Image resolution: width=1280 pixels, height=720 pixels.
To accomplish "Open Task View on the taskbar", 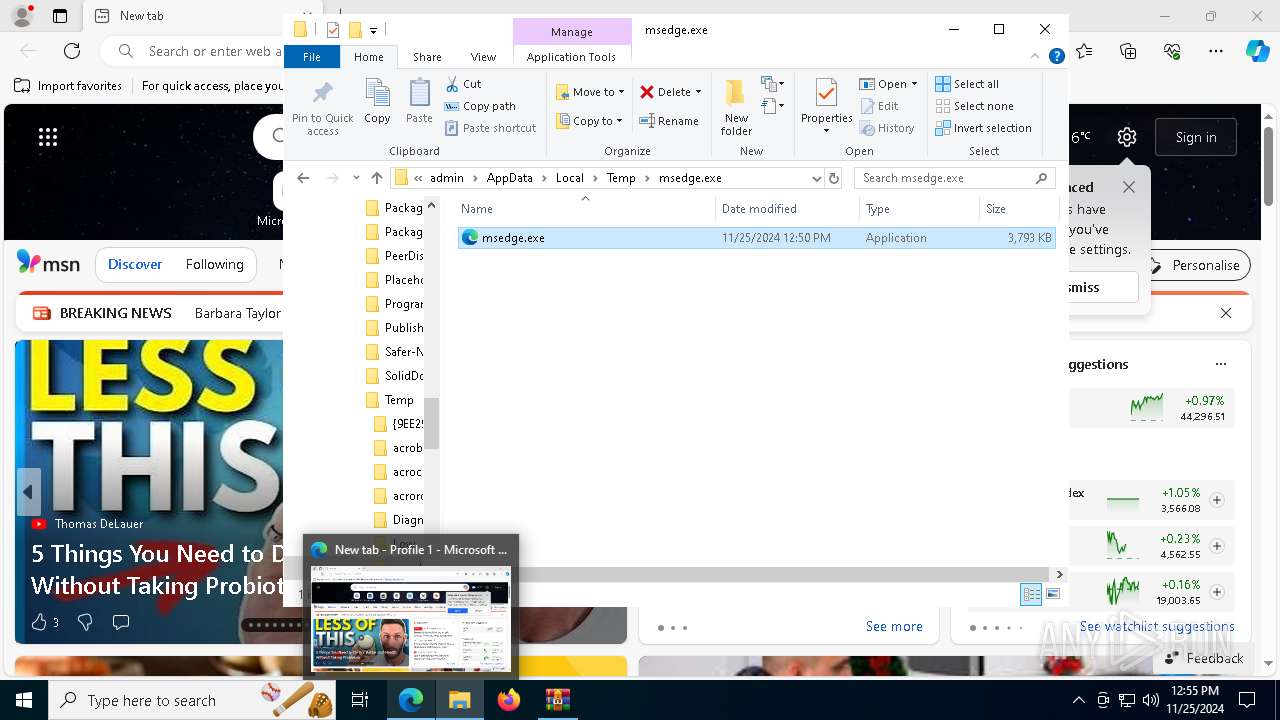I will coord(360,700).
